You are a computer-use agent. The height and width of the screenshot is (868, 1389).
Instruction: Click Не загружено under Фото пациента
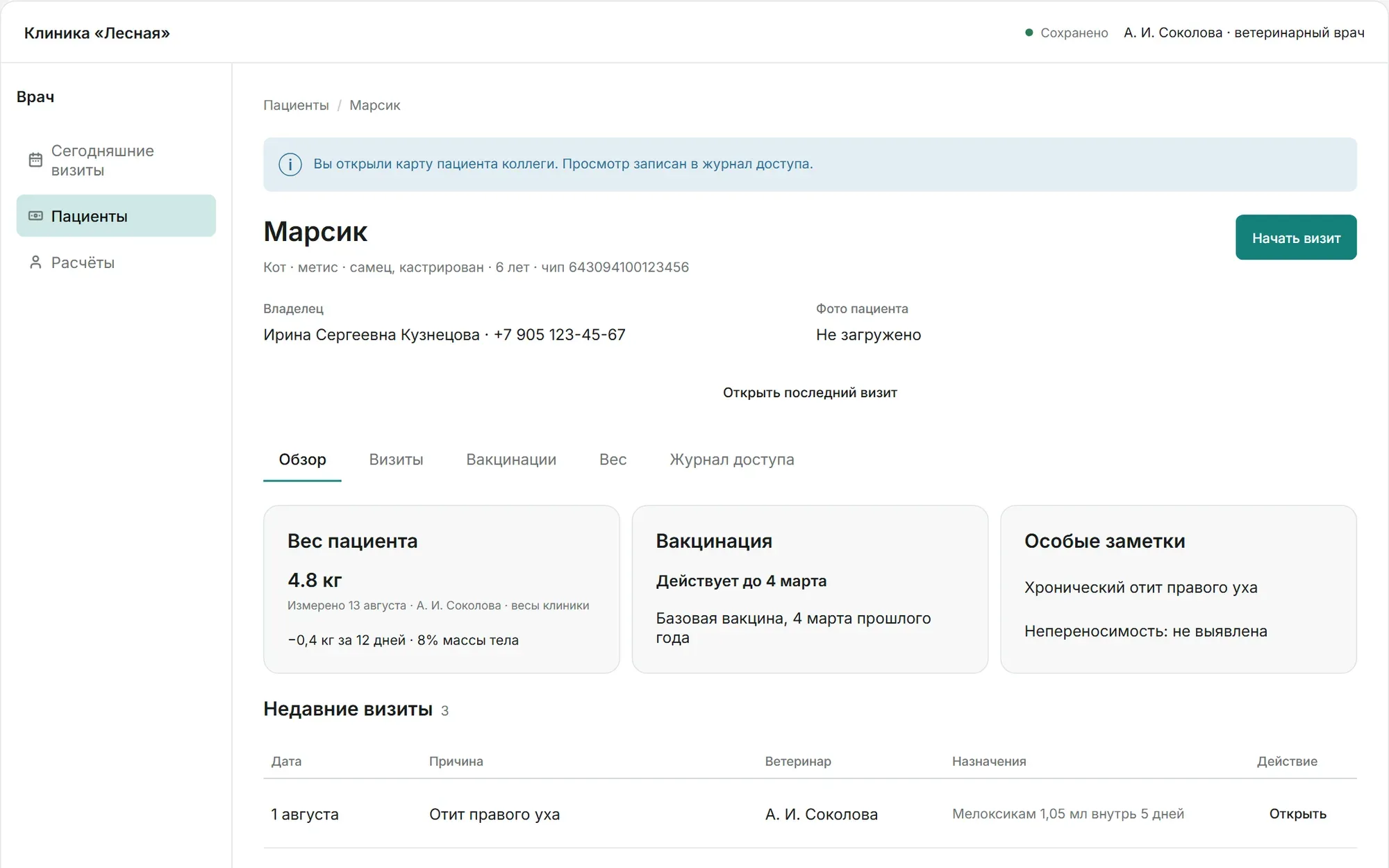868,335
